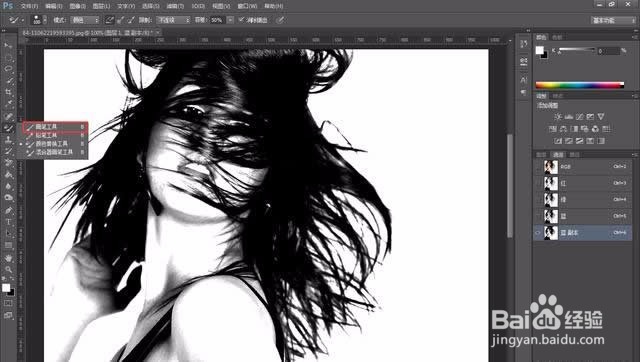Viewport: 640px width, 362px height.
Task: Select the Paint Bucket tool
Action: coord(8,175)
